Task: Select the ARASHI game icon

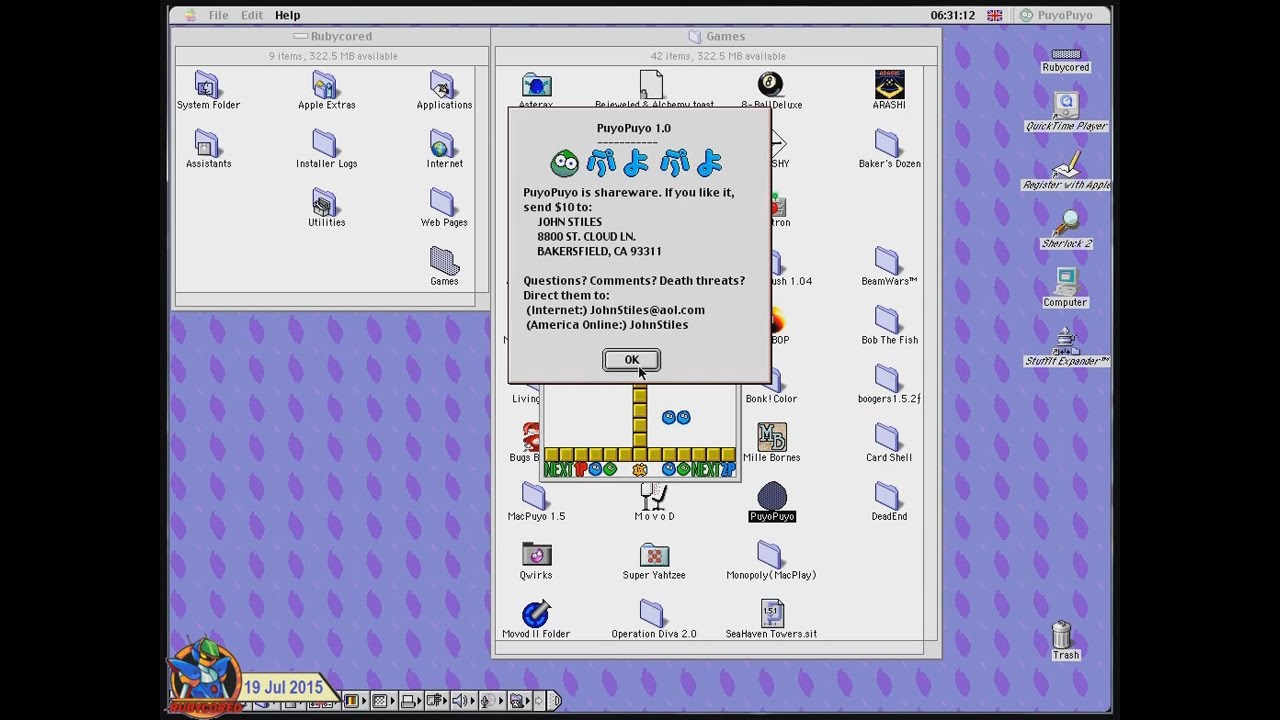Action: pyautogui.click(x=889, y=91)
